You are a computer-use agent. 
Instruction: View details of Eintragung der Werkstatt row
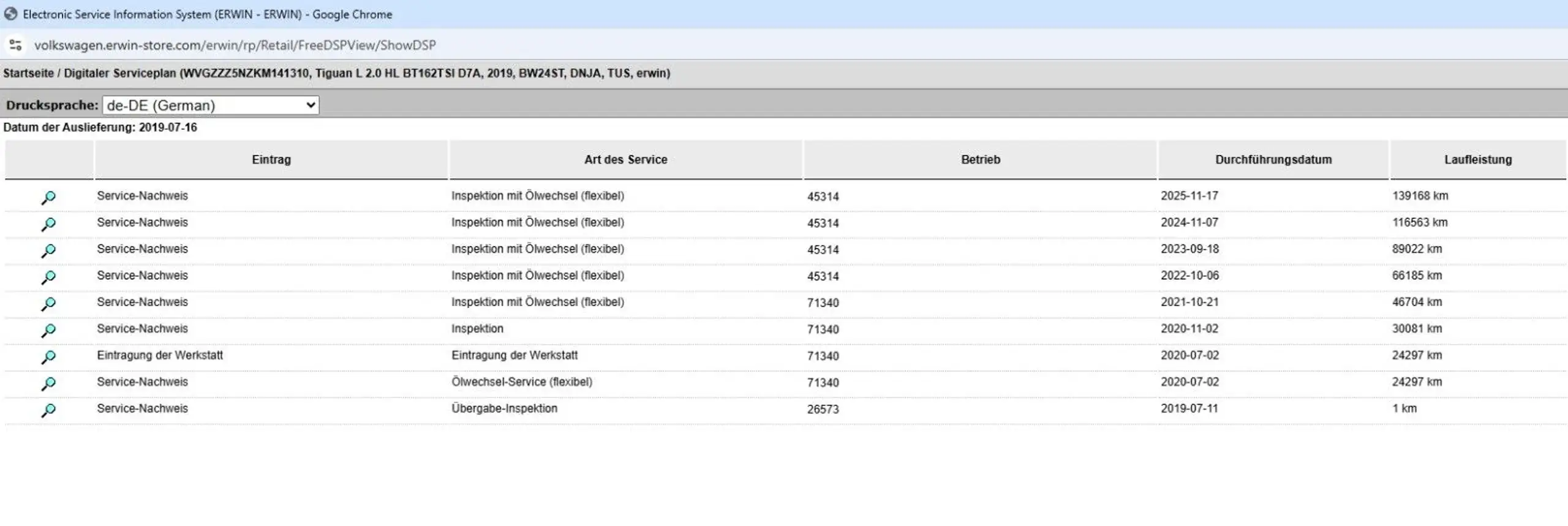click(48, 356)
